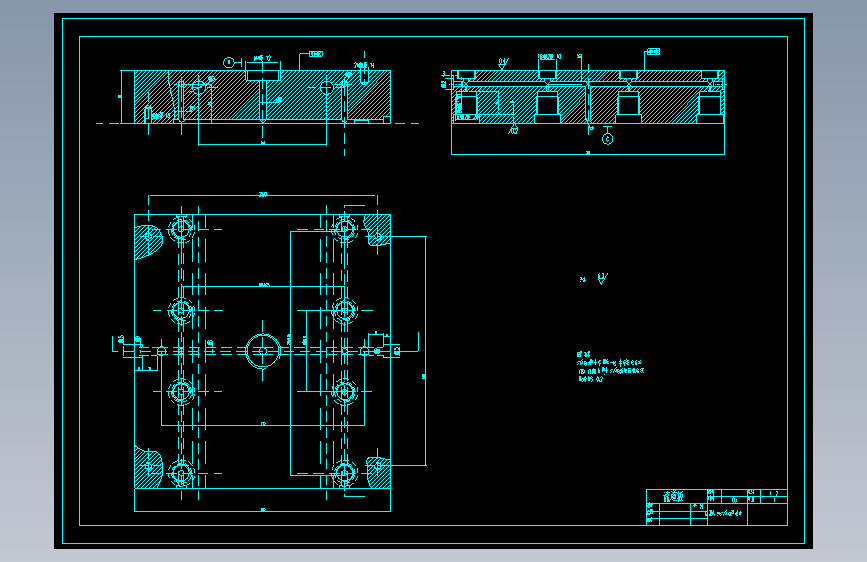Click the width dimension value above the plan view
Image resolution: width=867 pixels, height=562 pixels.
pos(263,194)
